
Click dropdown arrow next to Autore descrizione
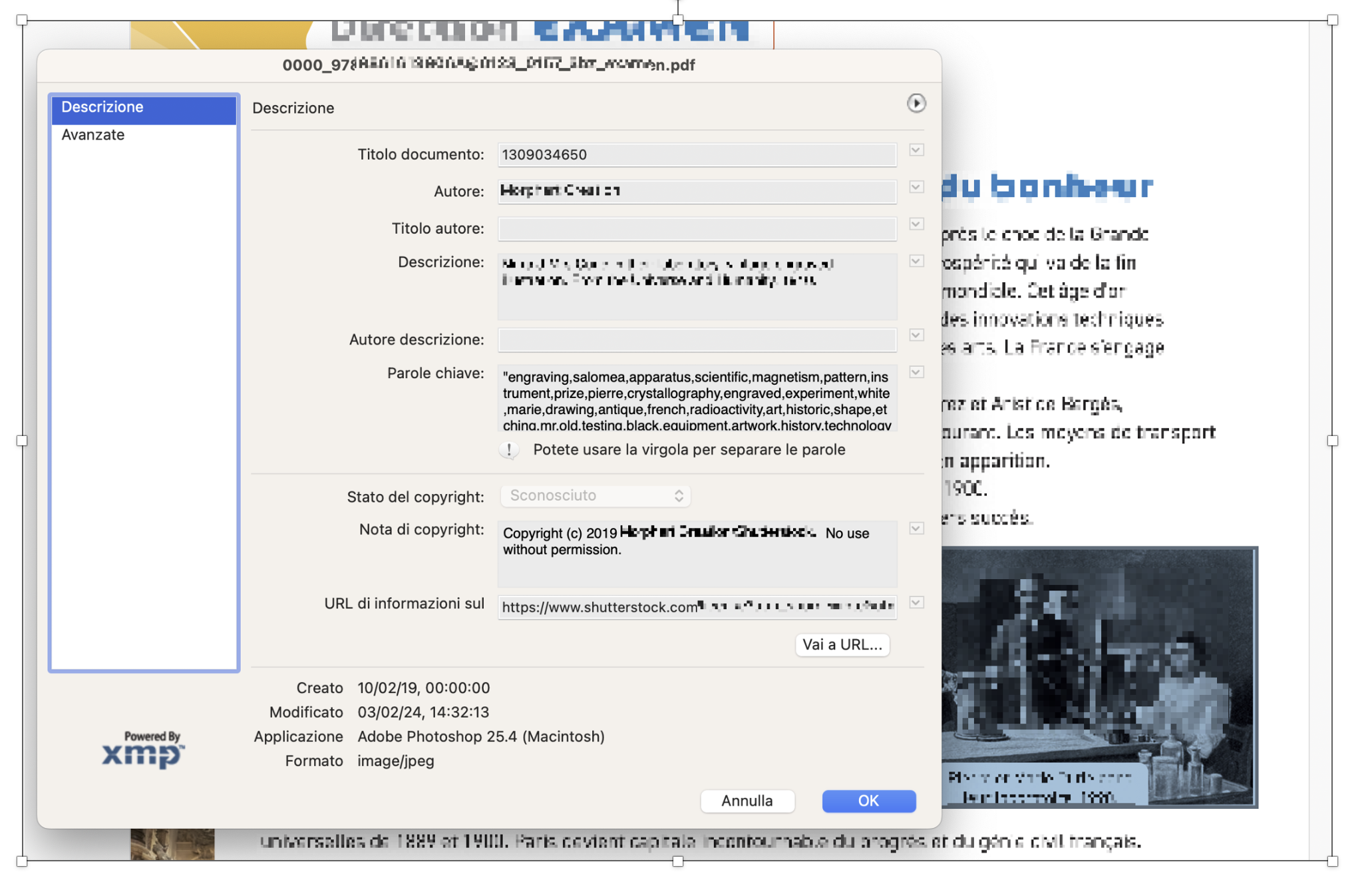916,335
